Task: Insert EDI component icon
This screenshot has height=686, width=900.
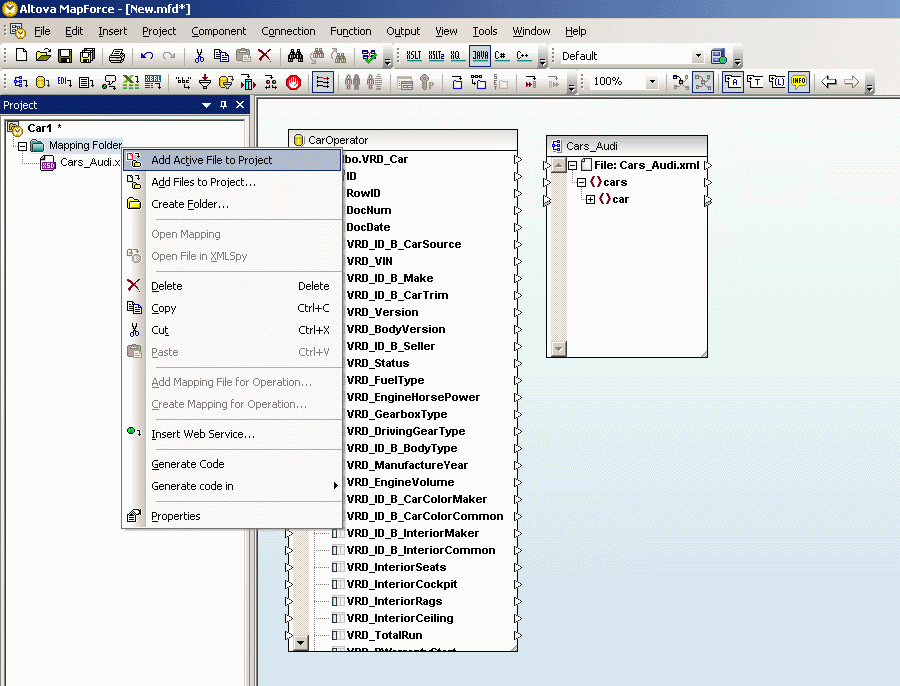Action: (x=64, y=82)
